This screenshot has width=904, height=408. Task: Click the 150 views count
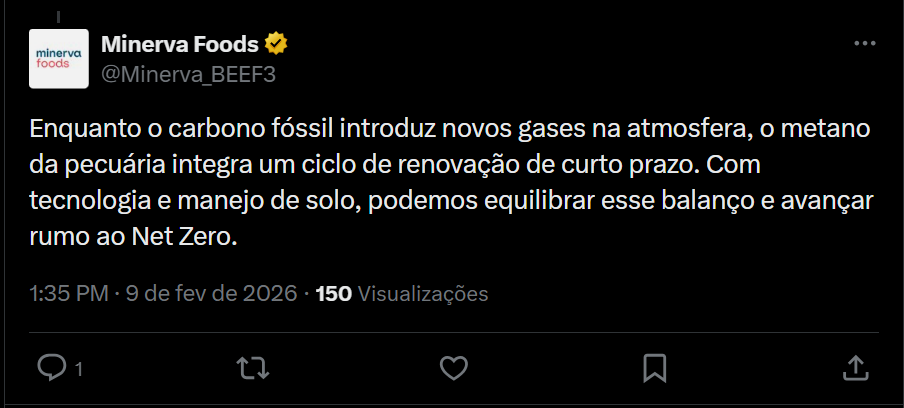click(333, 294)
